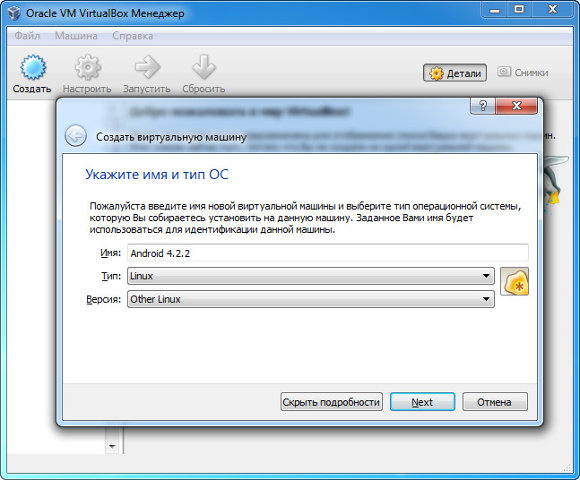
Task: Click the OS type logo image
Action: tap(515, 282)
